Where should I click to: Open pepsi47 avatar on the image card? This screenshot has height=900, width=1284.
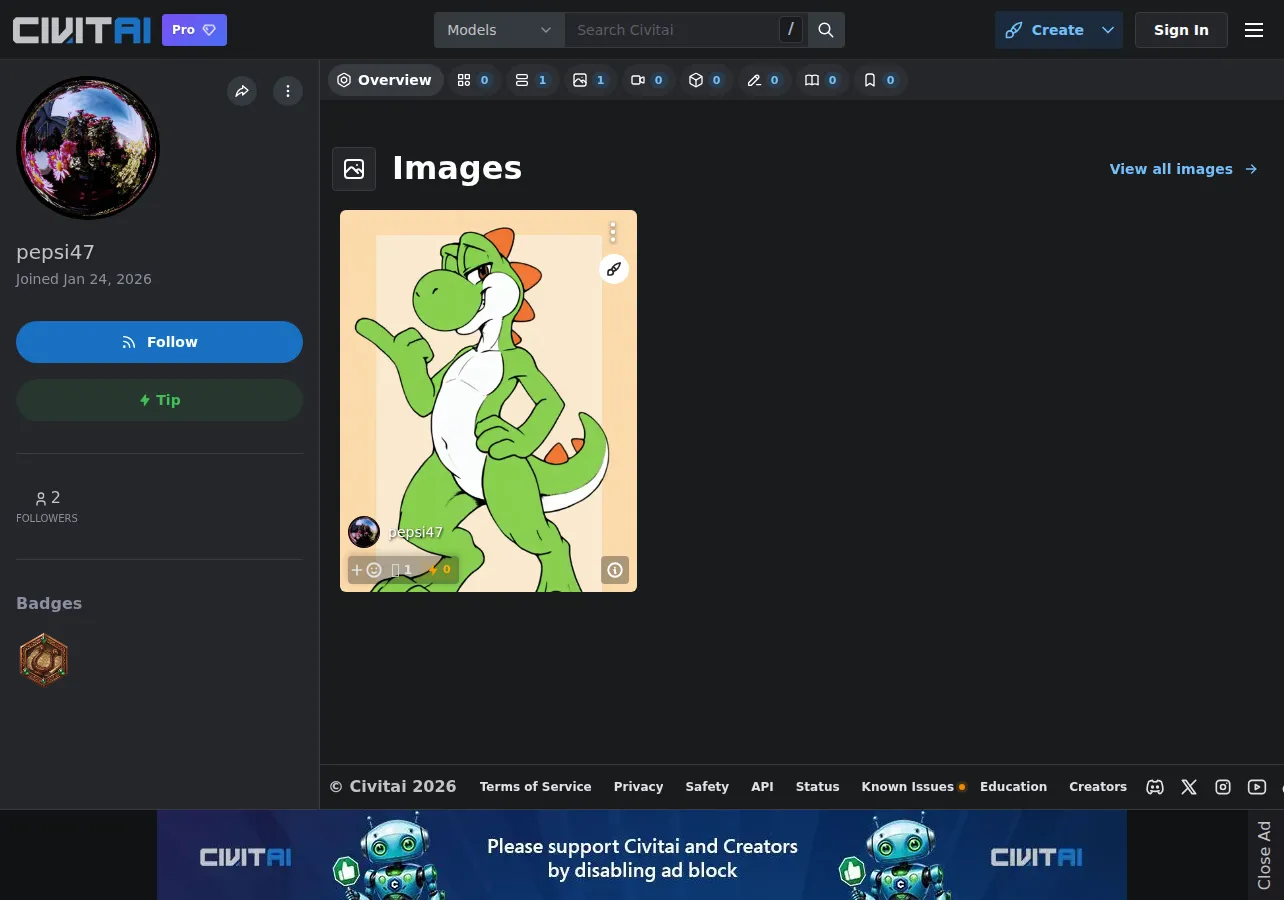364,532
